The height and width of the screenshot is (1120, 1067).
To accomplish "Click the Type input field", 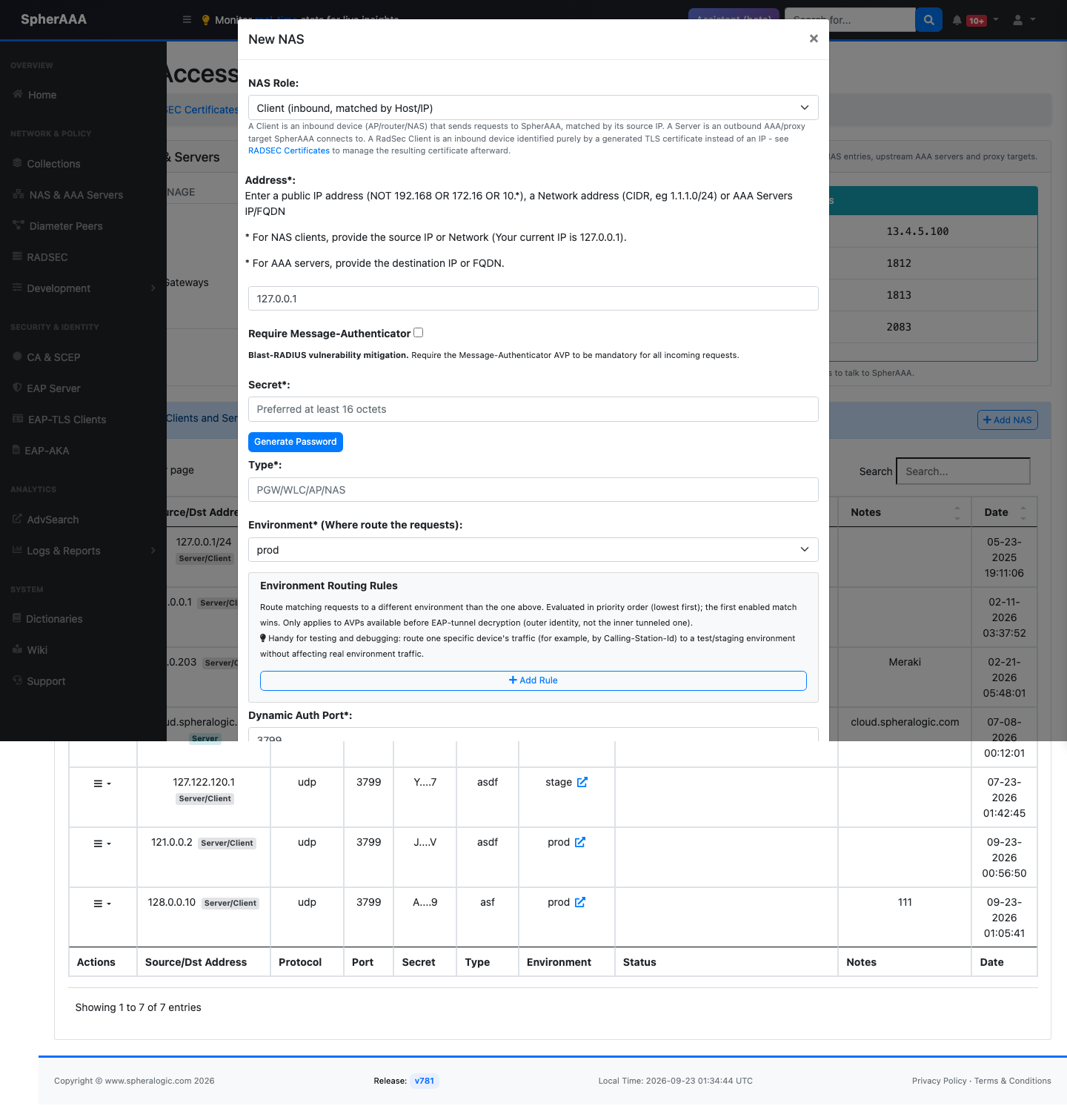I will click(533, 490).
